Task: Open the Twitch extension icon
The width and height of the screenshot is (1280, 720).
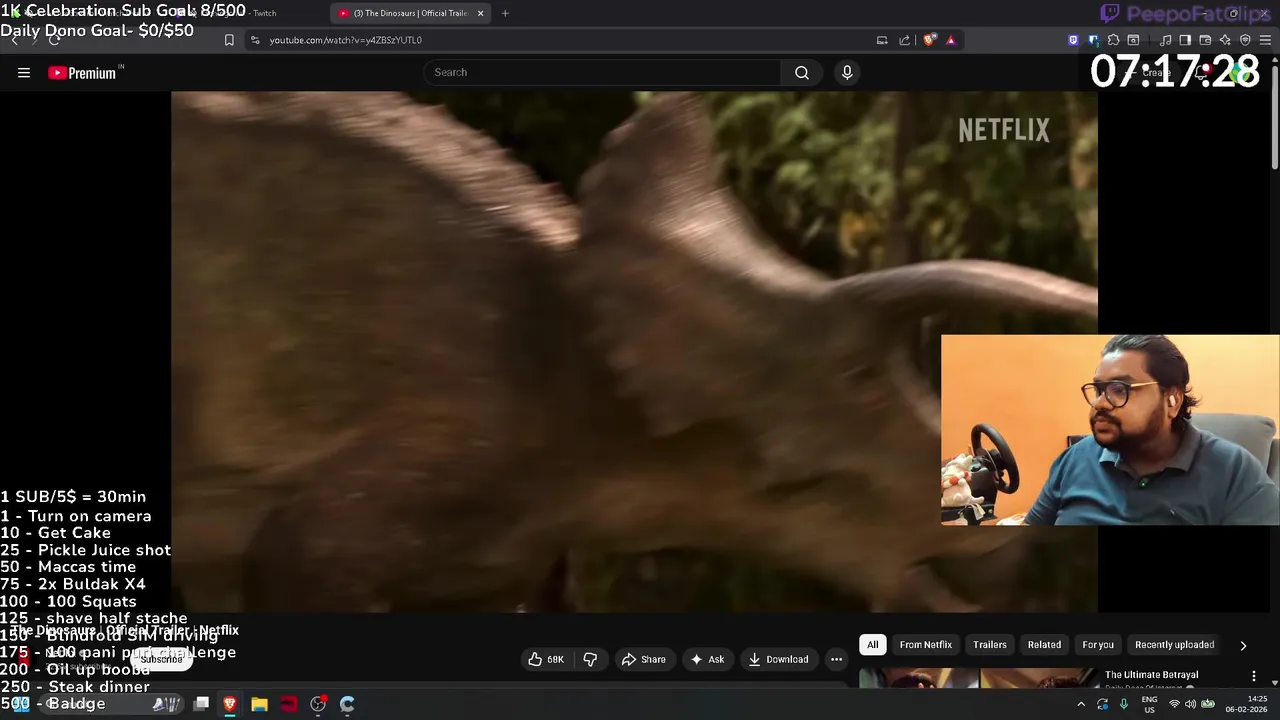Action: click(x=1073, y=40)
